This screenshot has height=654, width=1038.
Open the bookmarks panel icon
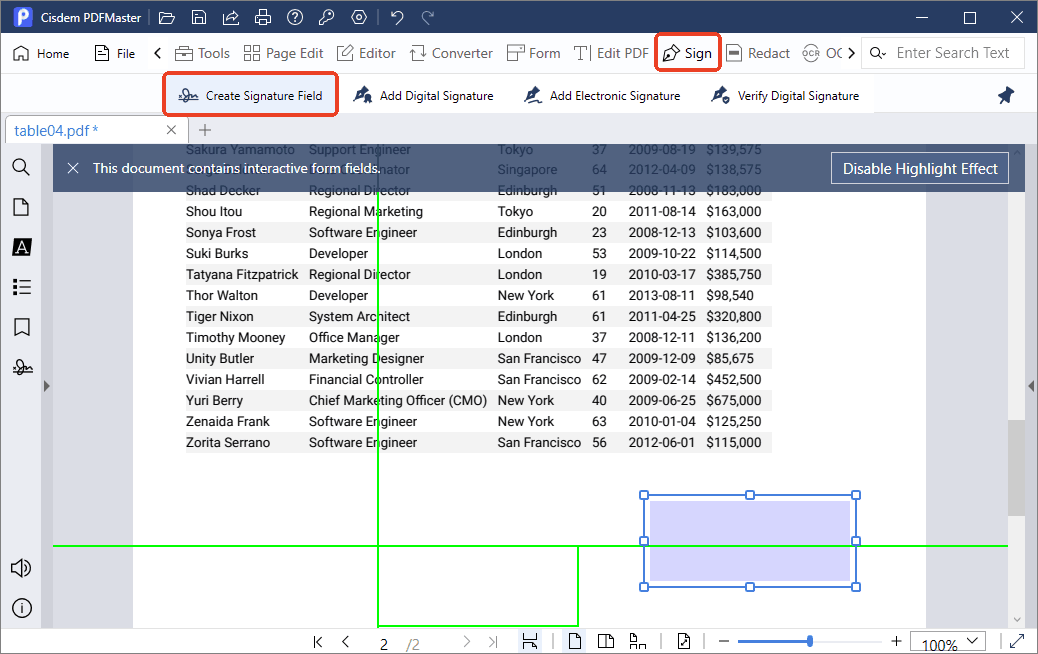point(21,327)
